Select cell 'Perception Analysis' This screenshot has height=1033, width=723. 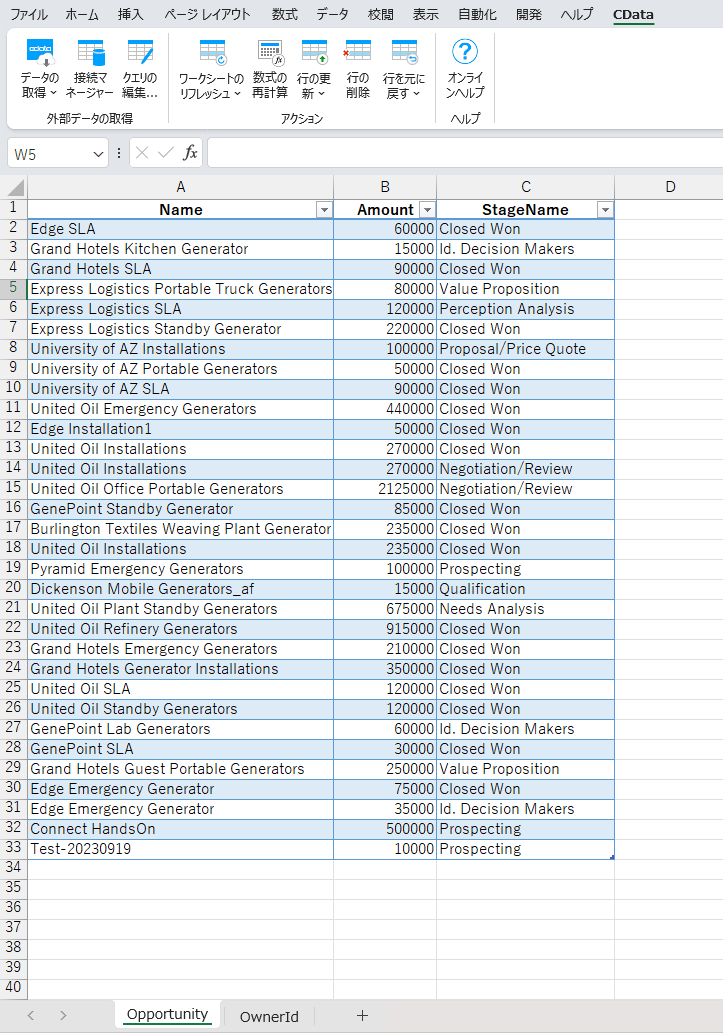pyautogui.click(x=525, y=309)
